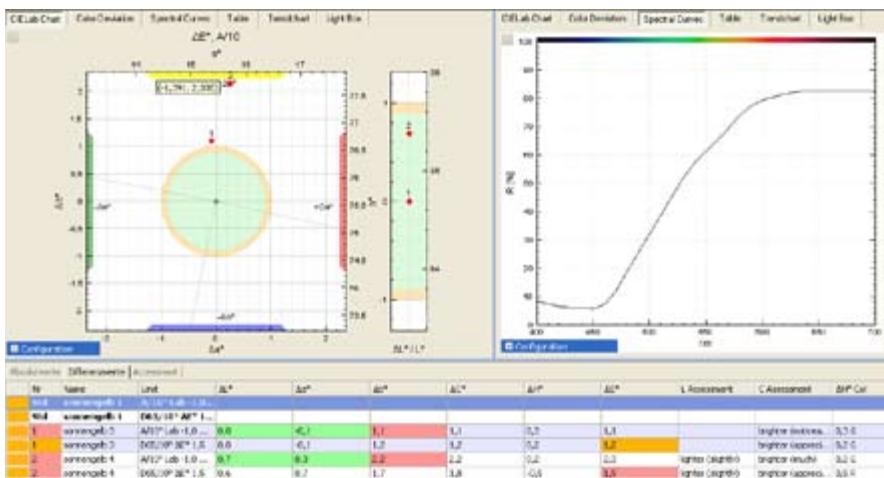Click the center point of the tolerance circle
Image resolution: width=884 pixels, height=478 pixels.
[216, 201]
